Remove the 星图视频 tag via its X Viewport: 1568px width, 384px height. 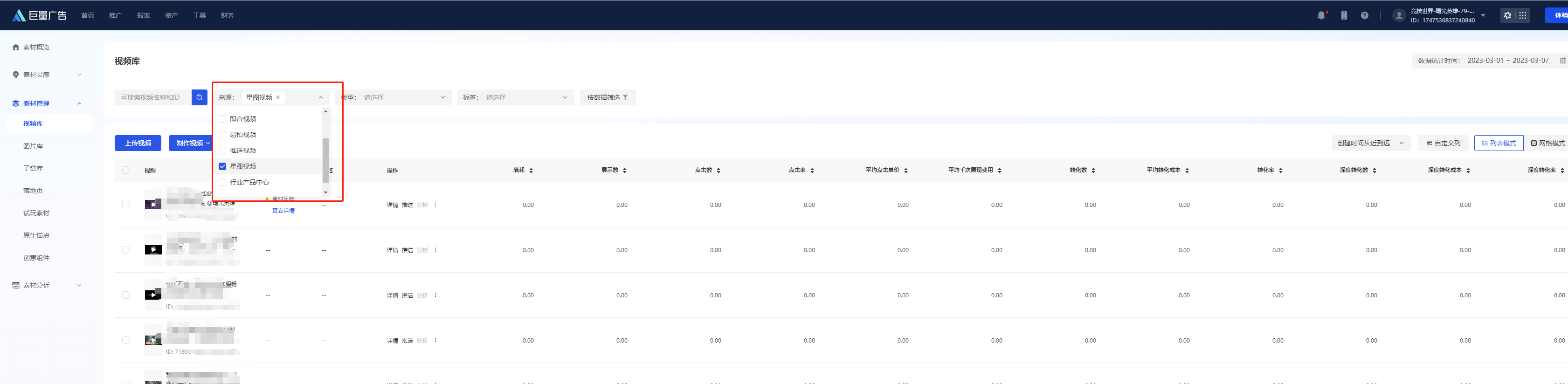tap(278, 97)
